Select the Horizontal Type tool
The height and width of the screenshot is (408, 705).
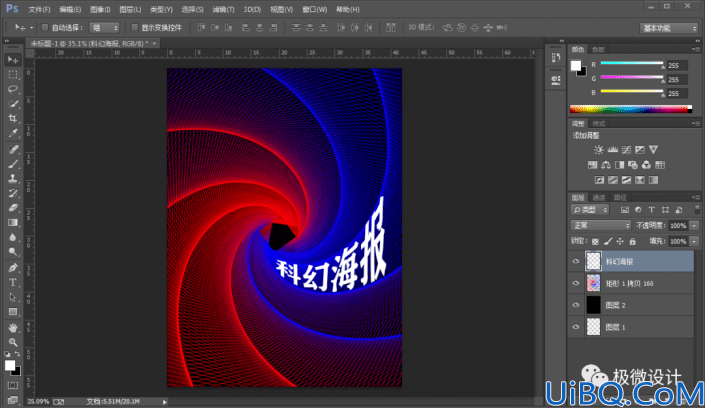(13, 282)
